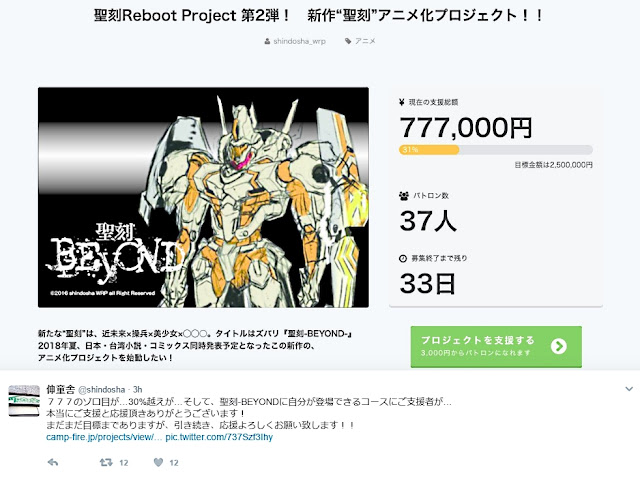Expand the tweet options chevron
The height and width of the screenshot is (478, 640).
629,389
